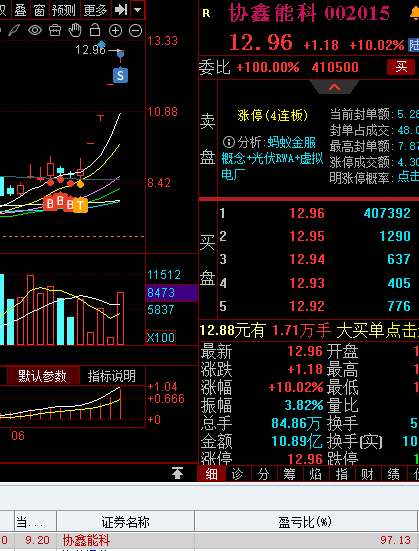Click the 涨停(4连板) label
Screen dimensions: 419x551
(x=273, y=115)
